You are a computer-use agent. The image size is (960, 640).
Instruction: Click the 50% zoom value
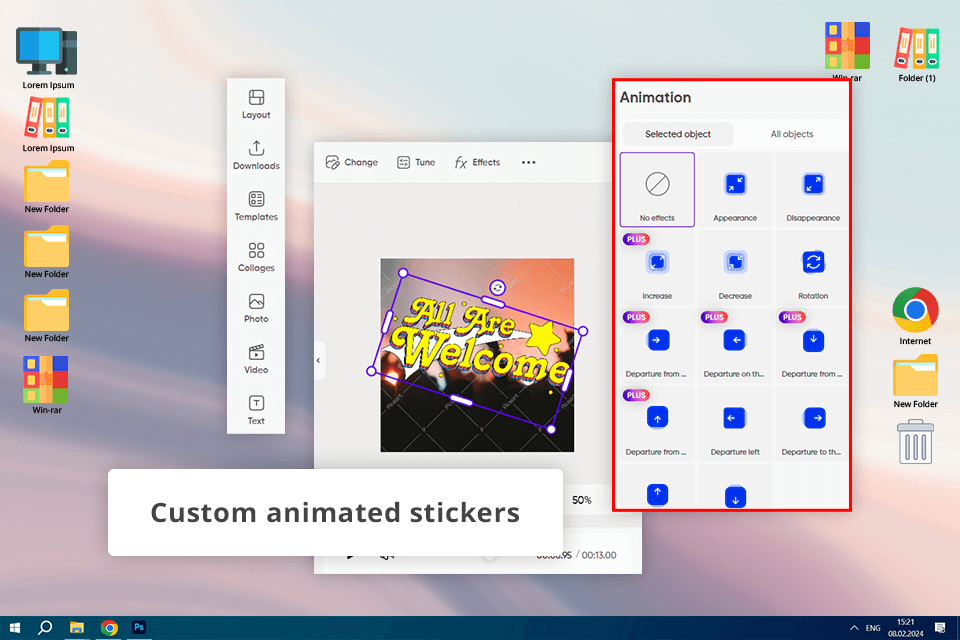(582, 500)
